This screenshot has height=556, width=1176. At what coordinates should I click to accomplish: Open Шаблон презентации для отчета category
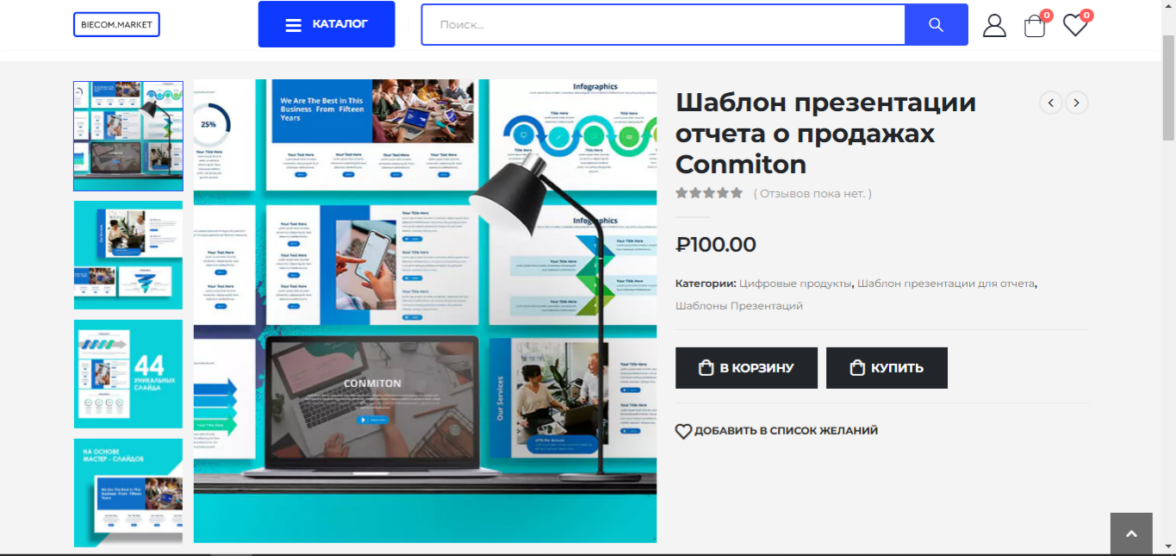click(x=946, y=284)
